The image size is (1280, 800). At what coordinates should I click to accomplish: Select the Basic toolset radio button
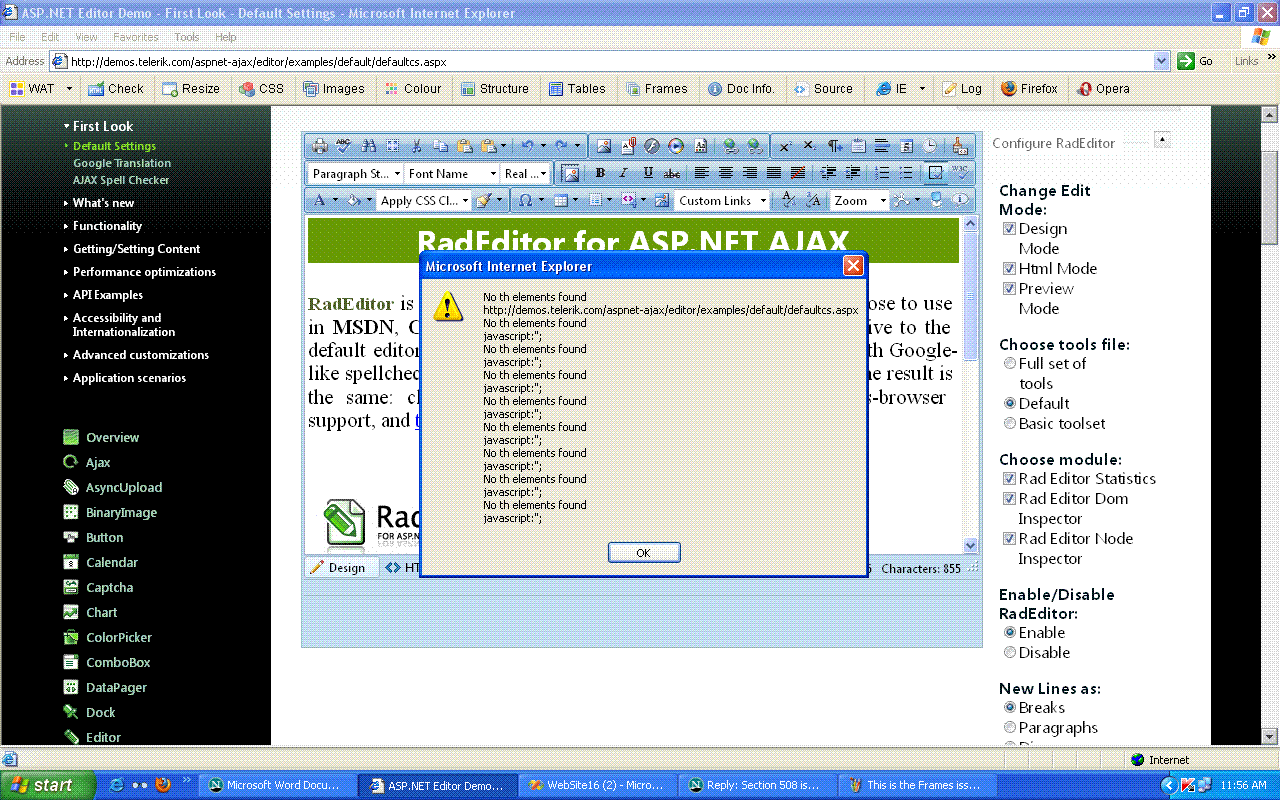[x=1010, y=424]
